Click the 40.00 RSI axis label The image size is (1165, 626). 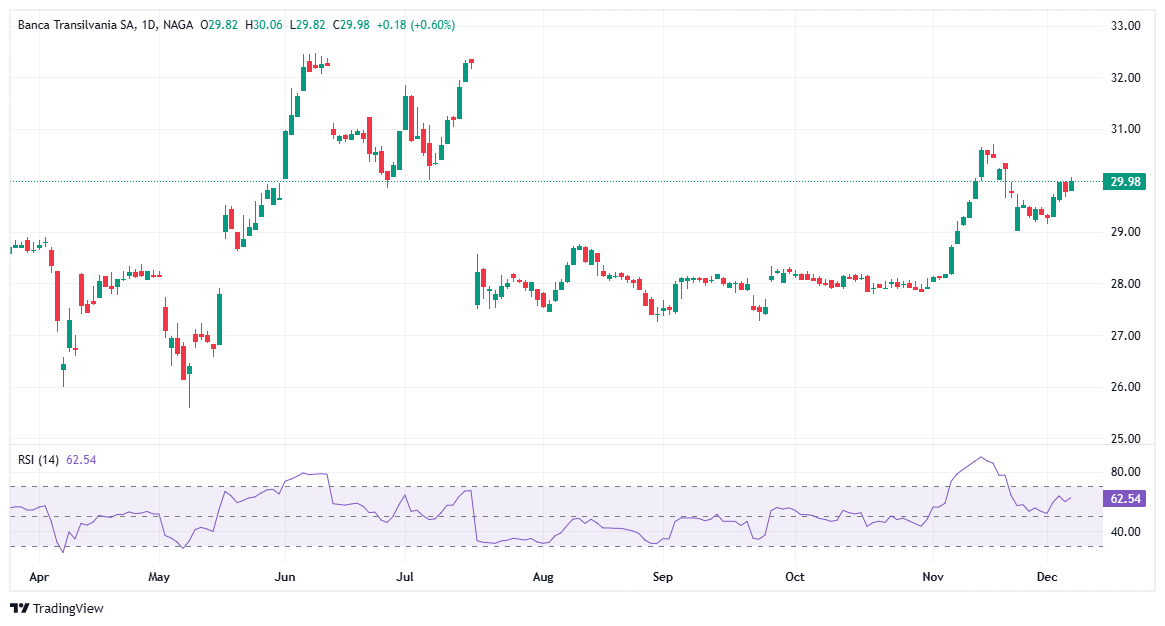tap(1125, 532)
